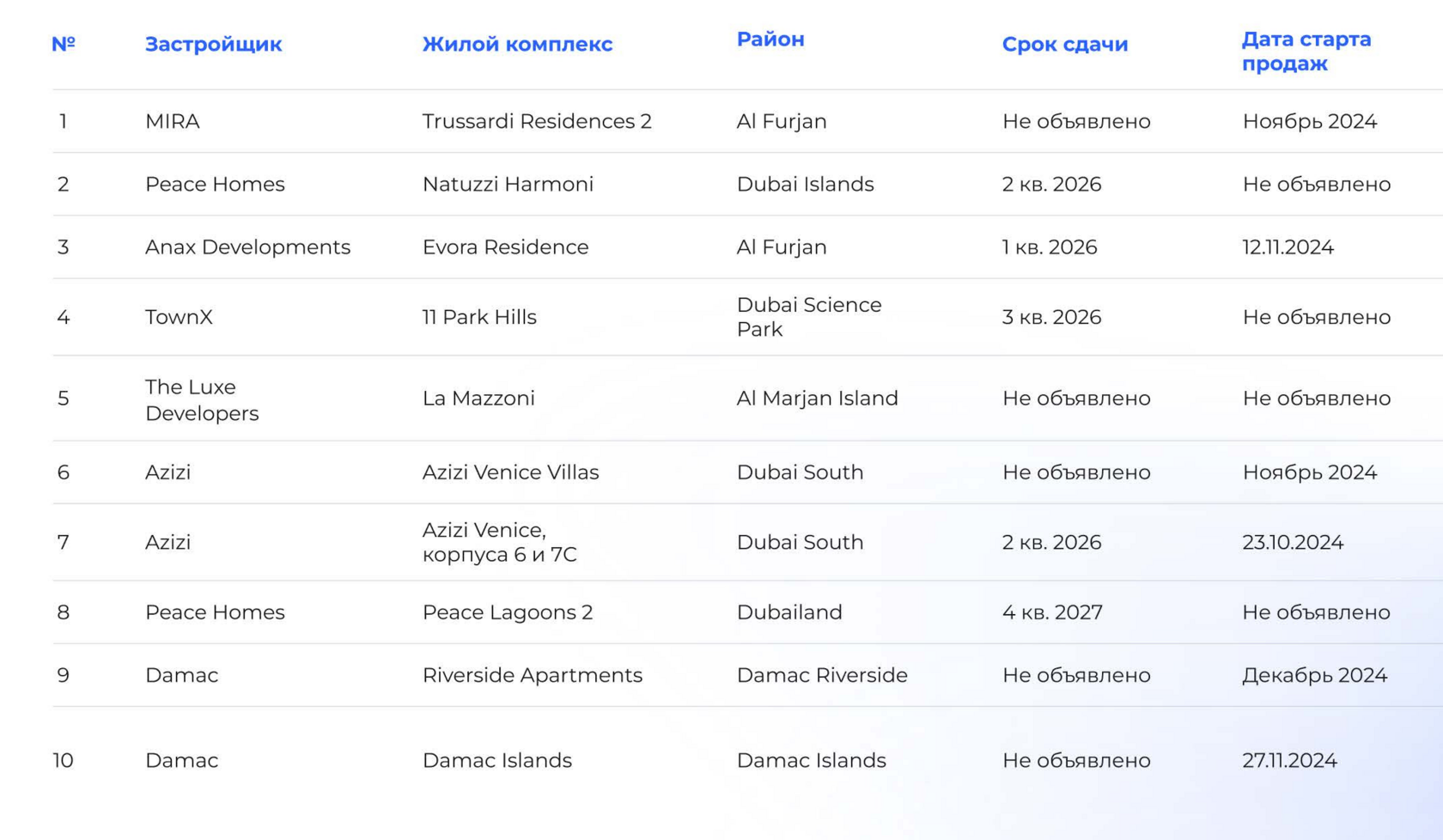
Task: Click "Dubai Islands" district cell
Action: (x=806, y=184)
